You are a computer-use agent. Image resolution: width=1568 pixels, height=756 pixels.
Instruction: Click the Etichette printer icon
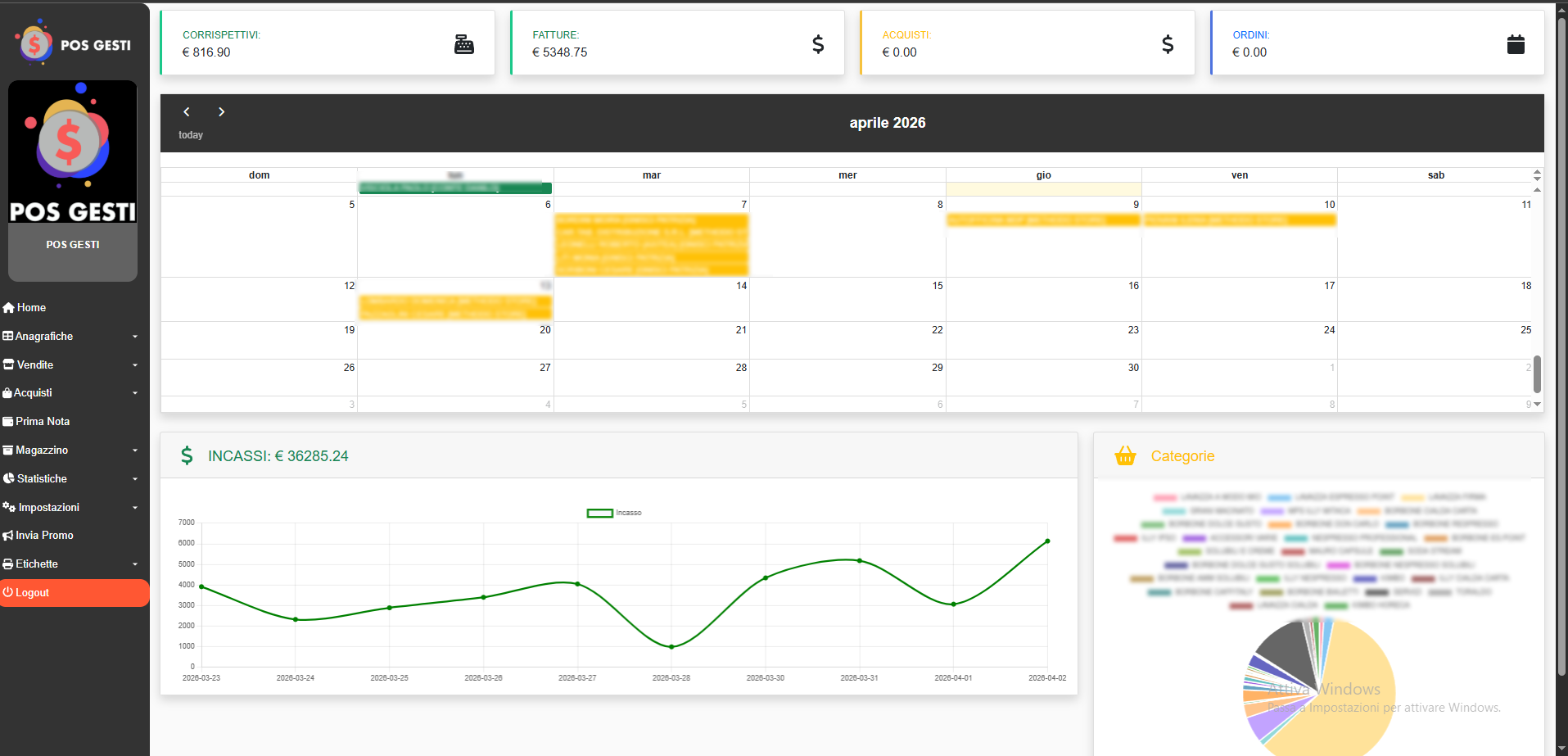8,564
